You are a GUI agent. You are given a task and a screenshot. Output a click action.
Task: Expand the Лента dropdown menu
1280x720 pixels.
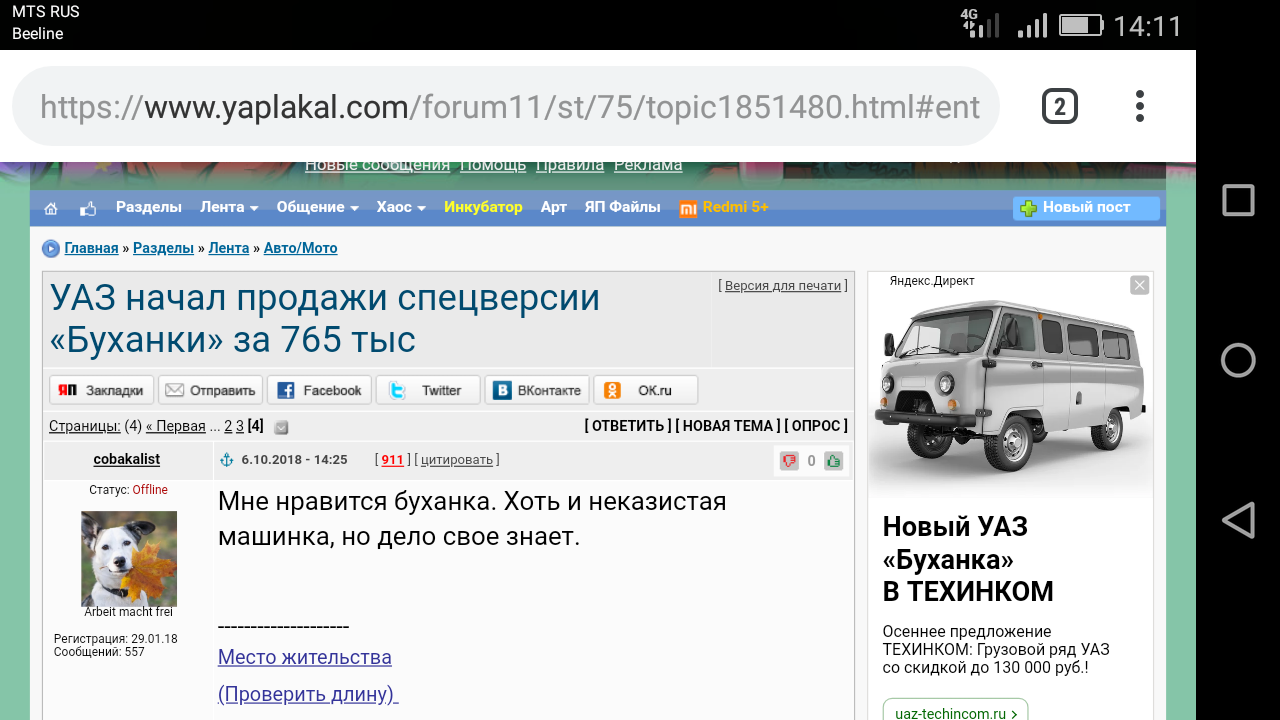(x=229, y=207)
